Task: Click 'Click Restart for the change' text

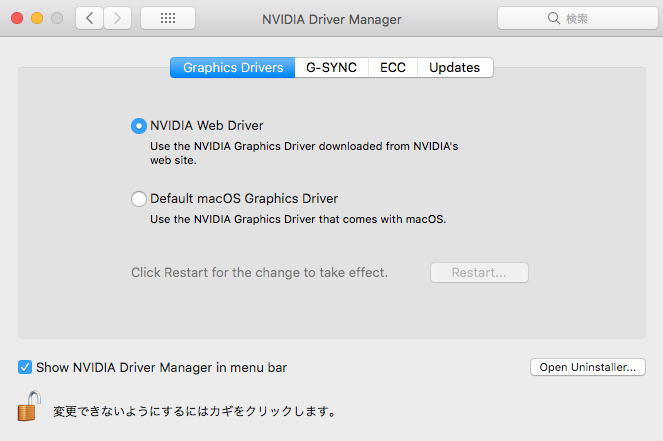Action: [x=259, y=273]
